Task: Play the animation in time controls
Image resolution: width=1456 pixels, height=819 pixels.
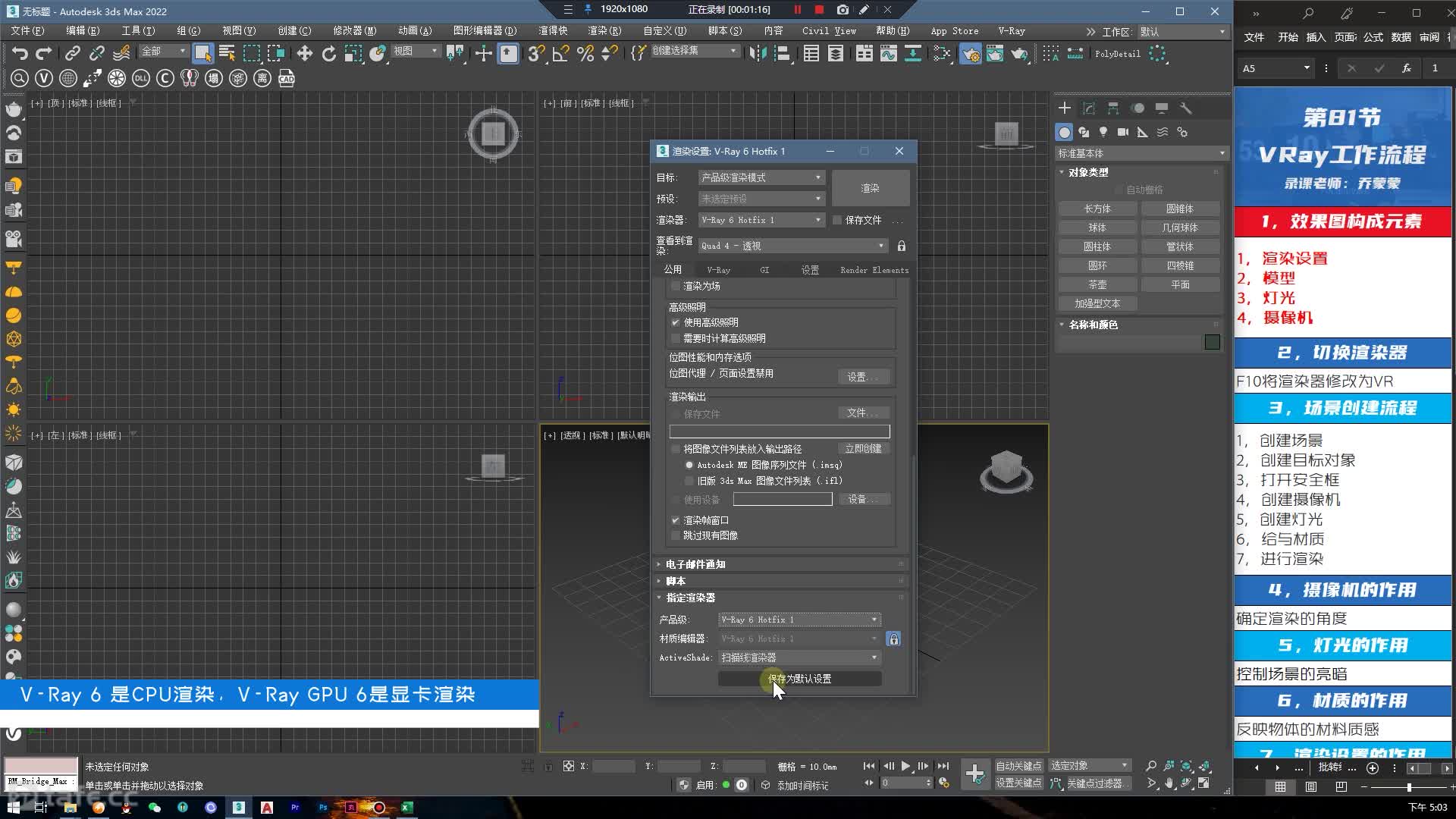Action: click(905, 766)
